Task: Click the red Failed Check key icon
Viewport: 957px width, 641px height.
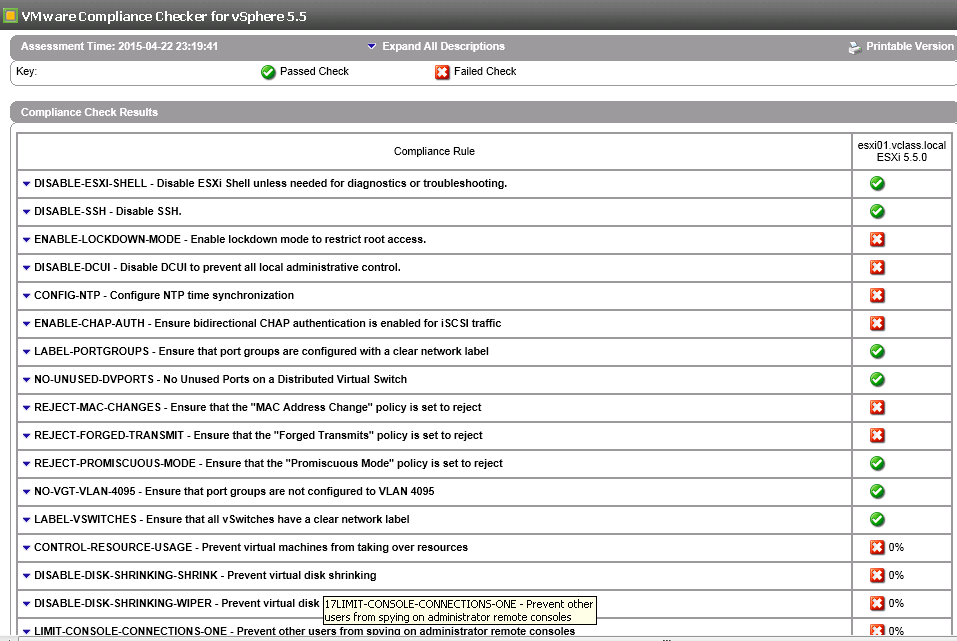Action: 442,72
